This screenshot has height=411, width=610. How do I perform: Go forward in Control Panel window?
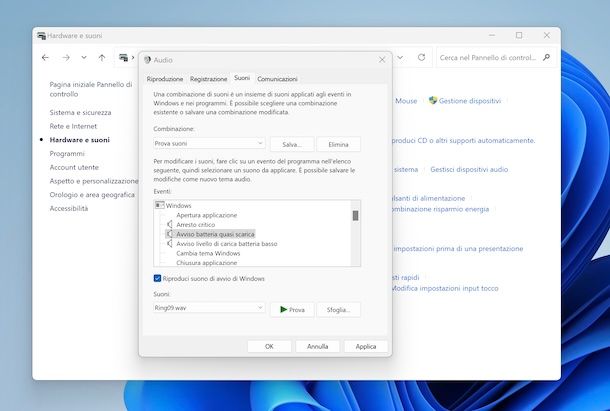point(66,58)
